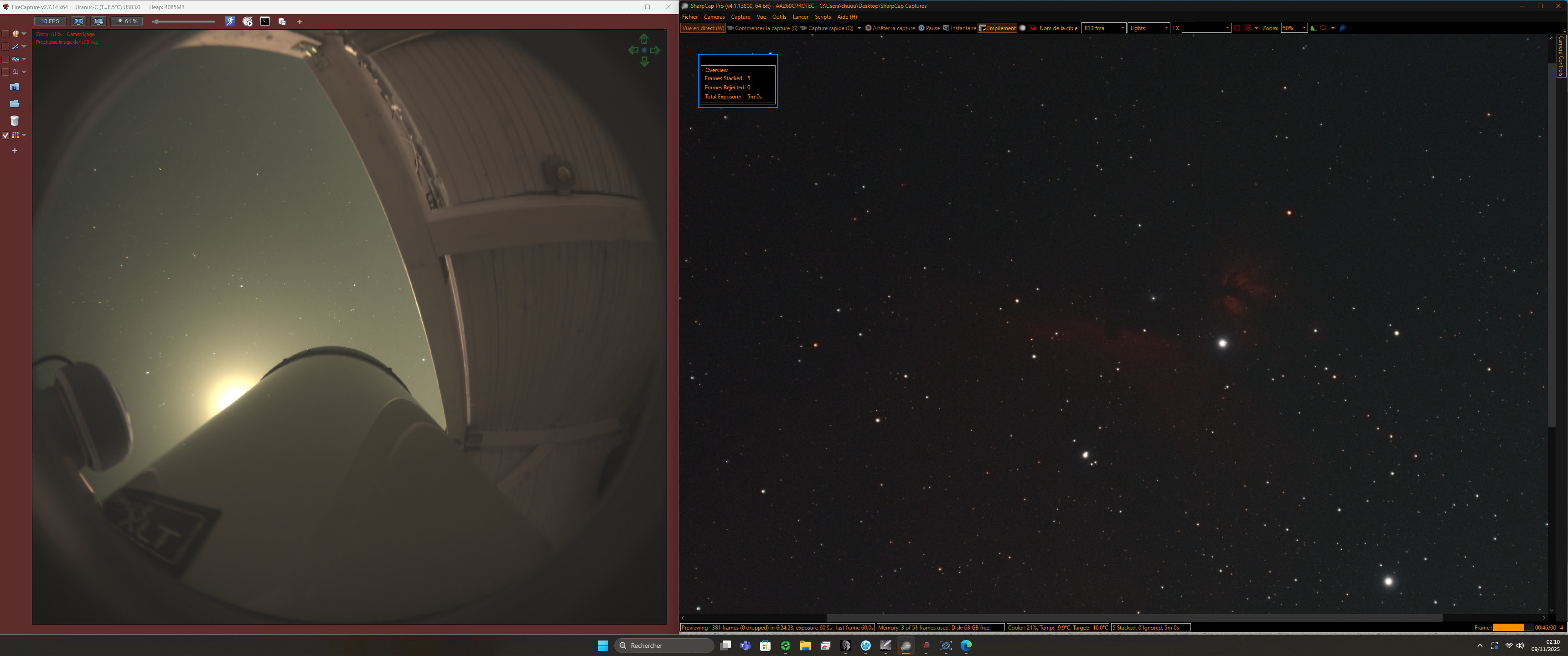Click the Rechercher taskbar search box
The width and height of the screenshot is (1568, 656).
coord(664,646)
